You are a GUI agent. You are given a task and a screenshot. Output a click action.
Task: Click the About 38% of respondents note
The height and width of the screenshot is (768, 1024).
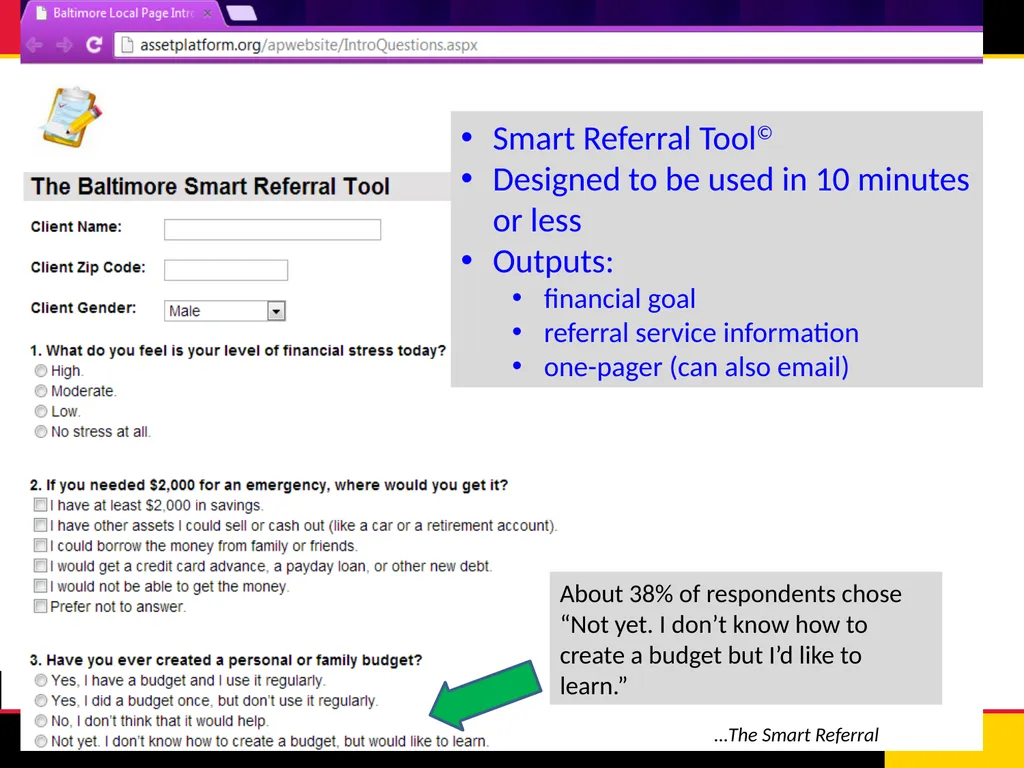(745, 639)
